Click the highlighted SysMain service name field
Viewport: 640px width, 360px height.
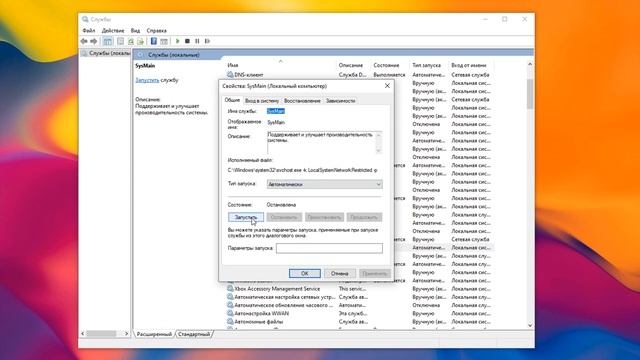(x=276, y=111)
